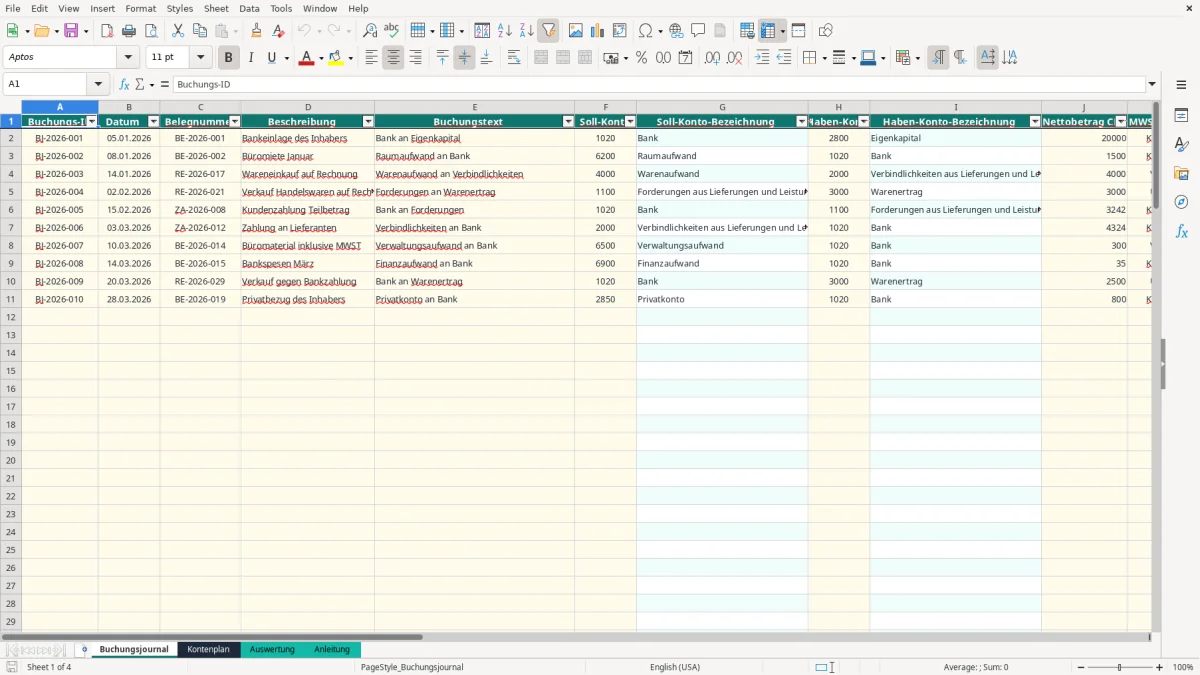Image resolution: width=1200 pixels, height=675 pixels.
Task: Format cells as percent
Action: point(642,58)
